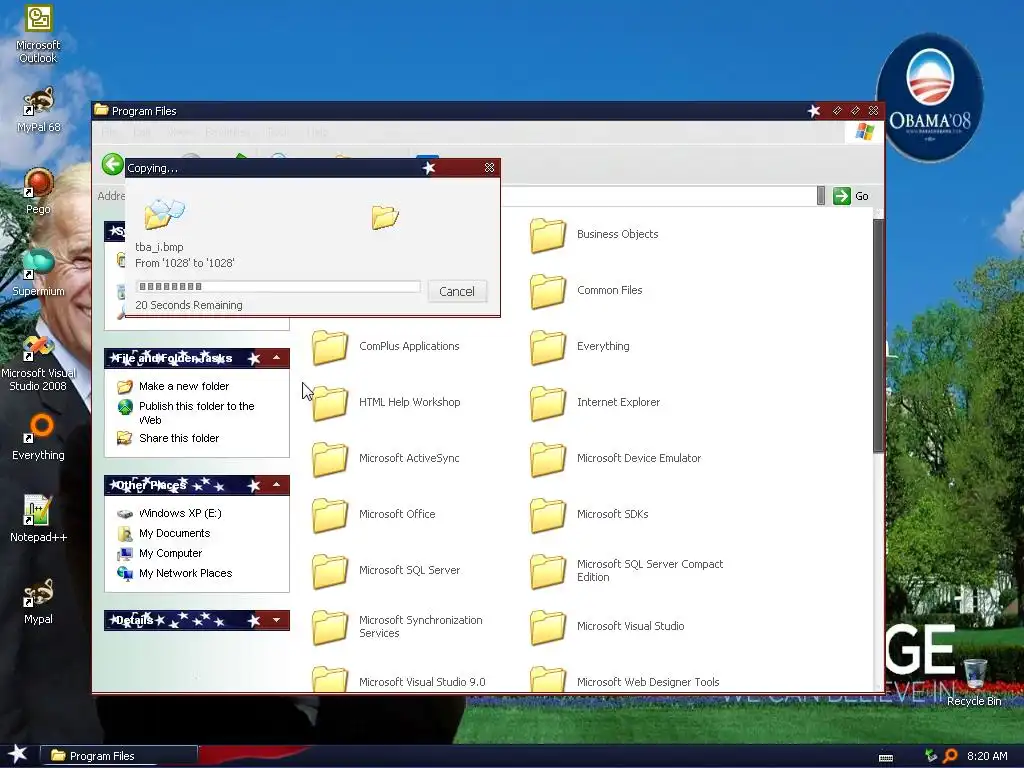Select Microsoft Synchronization Services folder
The height and width of the screenshot is (768, 1024).
397,628
